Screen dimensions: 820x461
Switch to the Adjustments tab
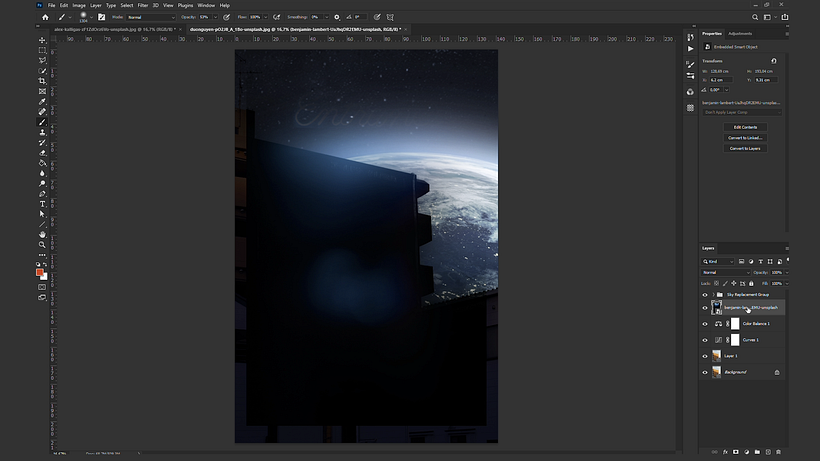pos(740,33)
